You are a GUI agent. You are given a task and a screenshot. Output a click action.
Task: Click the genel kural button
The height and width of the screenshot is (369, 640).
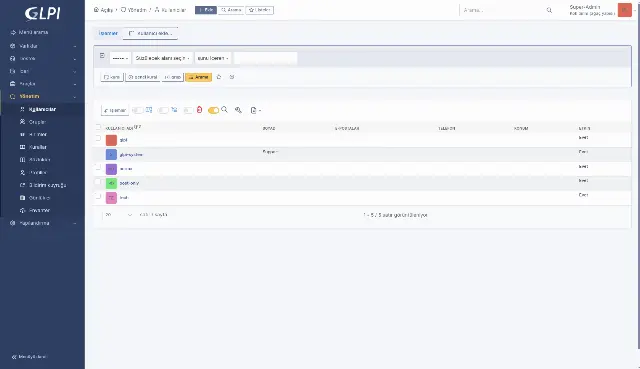pyautogui.click(x=143, y=77)
